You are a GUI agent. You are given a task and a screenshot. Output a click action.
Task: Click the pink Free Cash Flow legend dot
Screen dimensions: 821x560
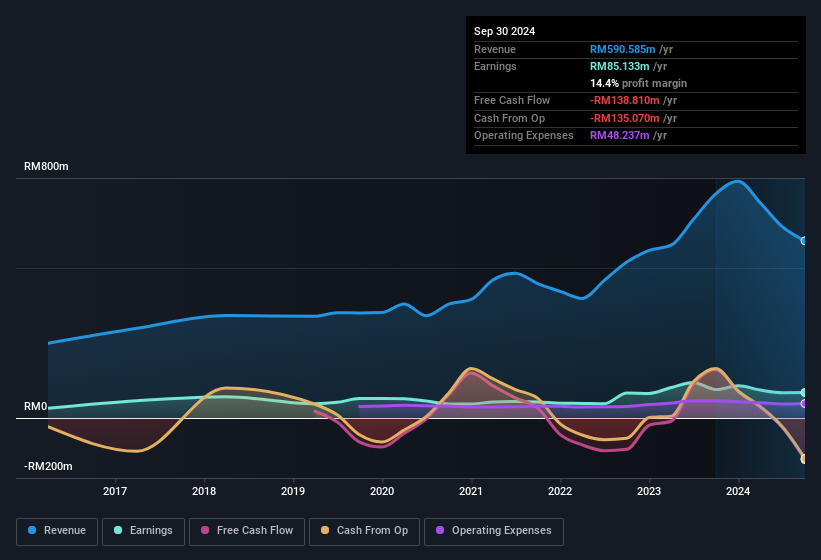click(205, 530)
